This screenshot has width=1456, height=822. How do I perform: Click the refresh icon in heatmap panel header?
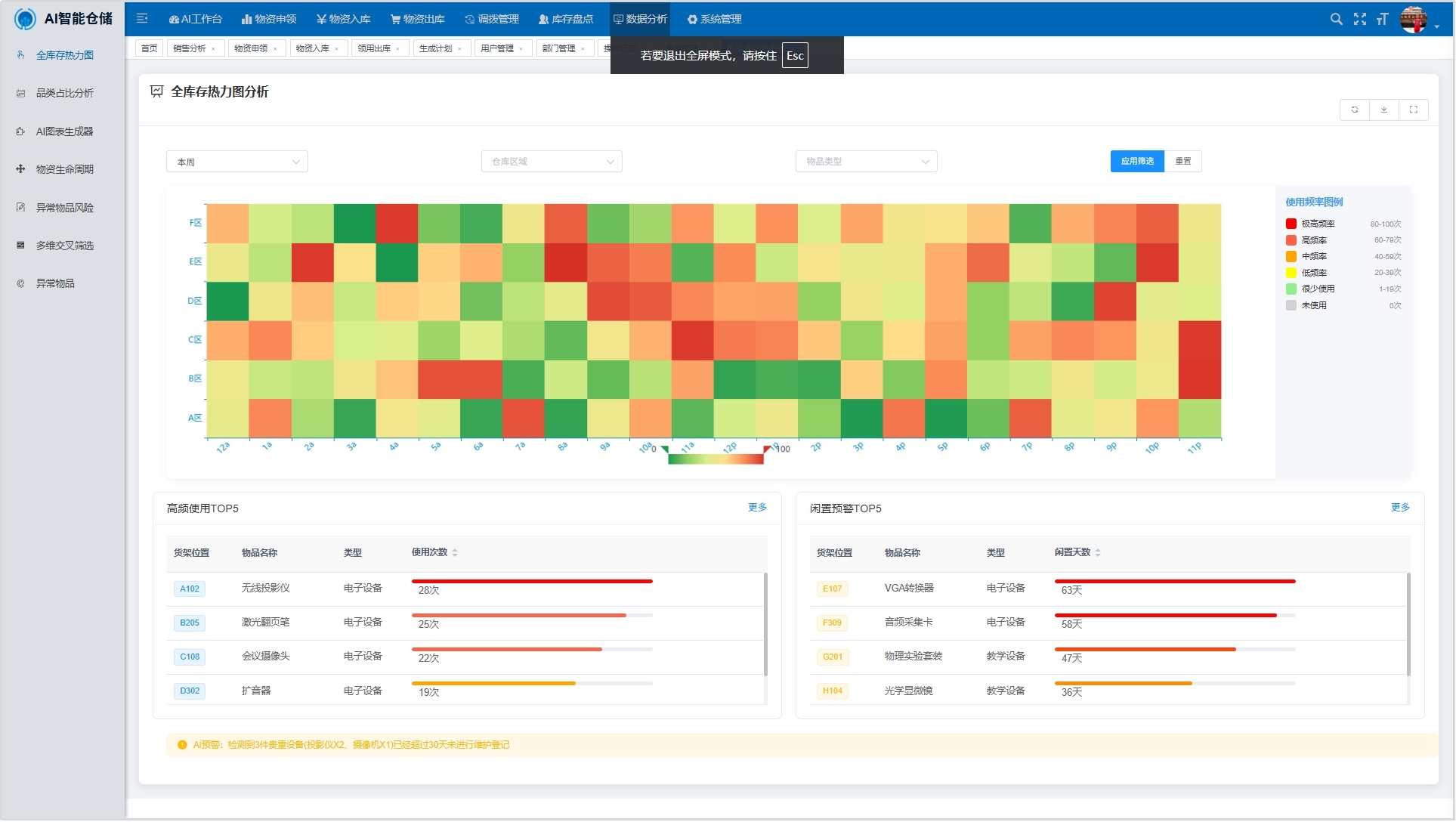(1355, 110)
